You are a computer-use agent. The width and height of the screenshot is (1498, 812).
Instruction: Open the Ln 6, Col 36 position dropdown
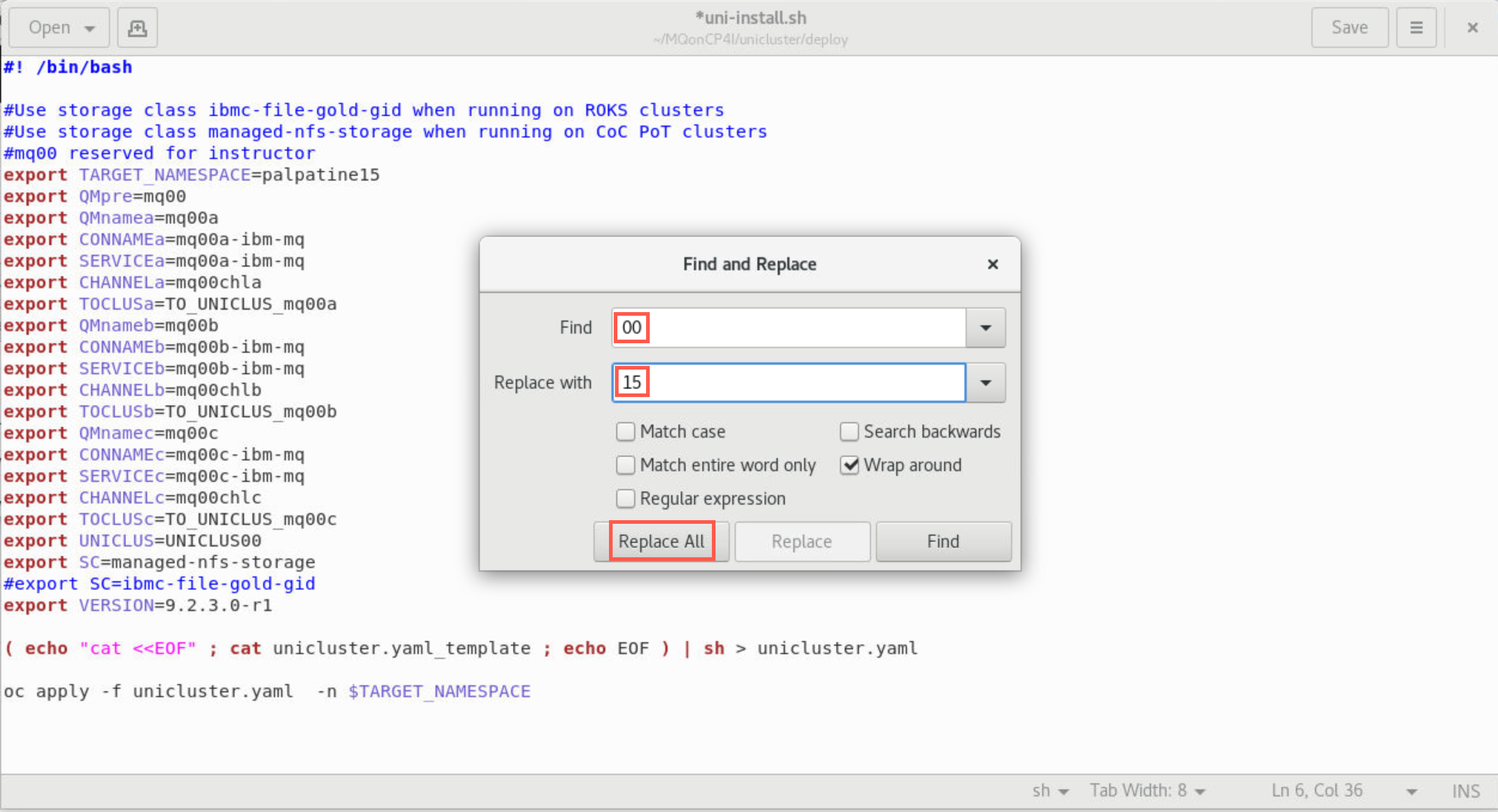[1344, 790]
